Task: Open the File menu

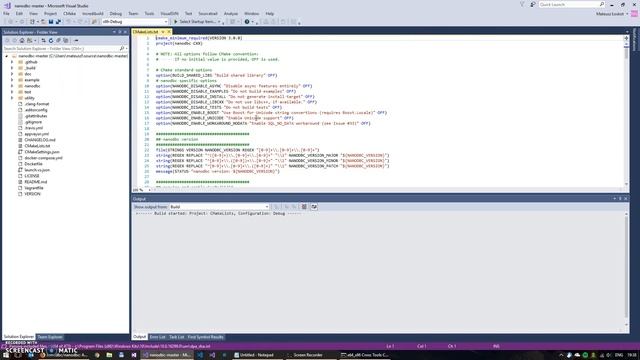Action: 6,13
